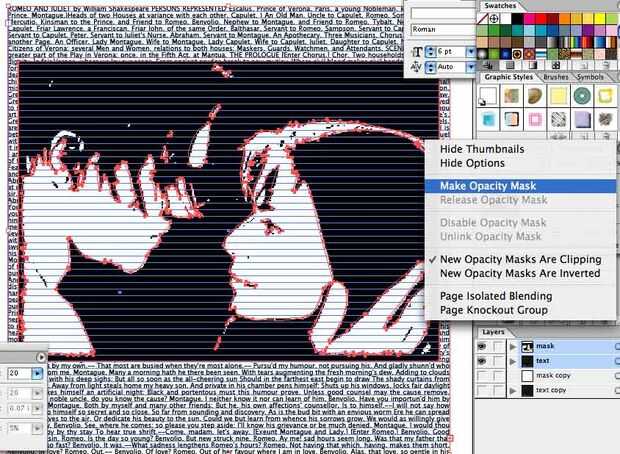This screenshot has height=454, width=620.
Task: Click the target circle for text layer
Action: tap(617, 361)
